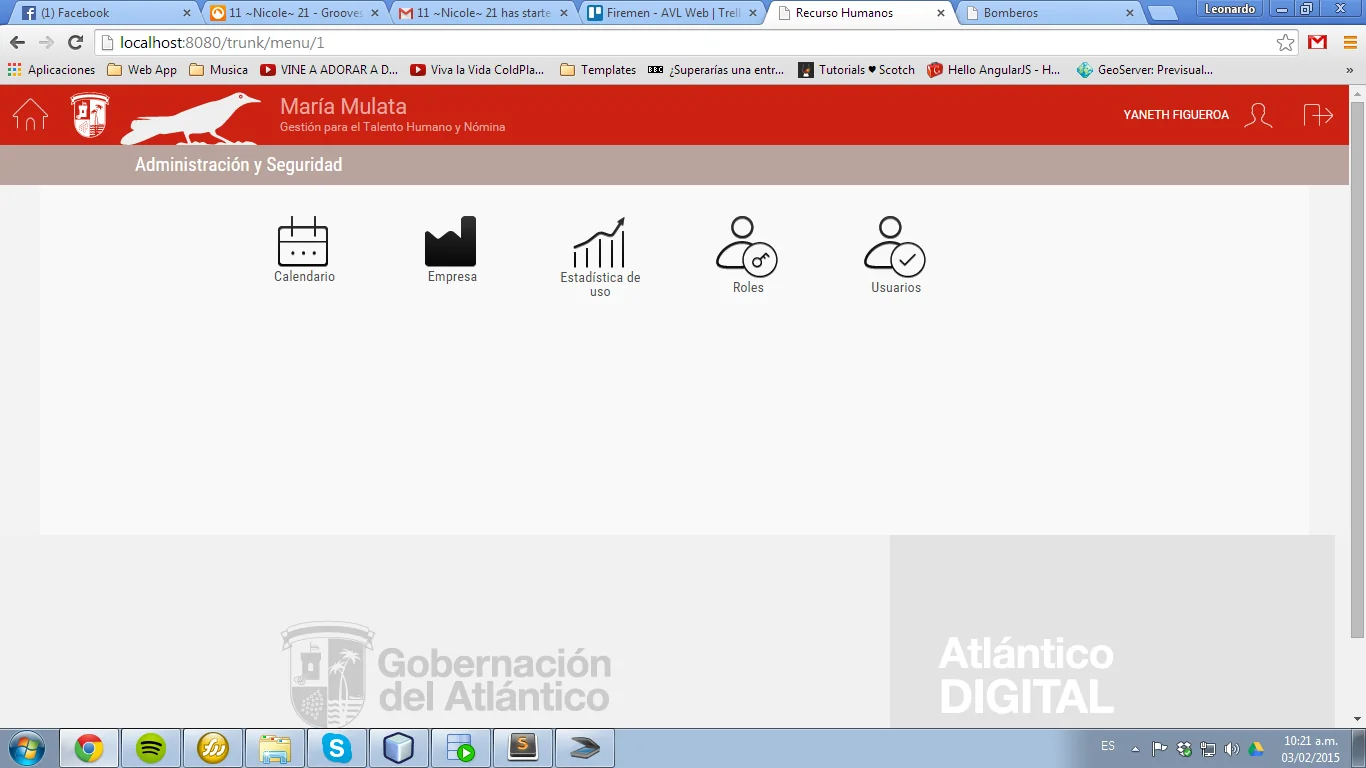
Task: Click the browser back arrow
Action: pos(17,43)
